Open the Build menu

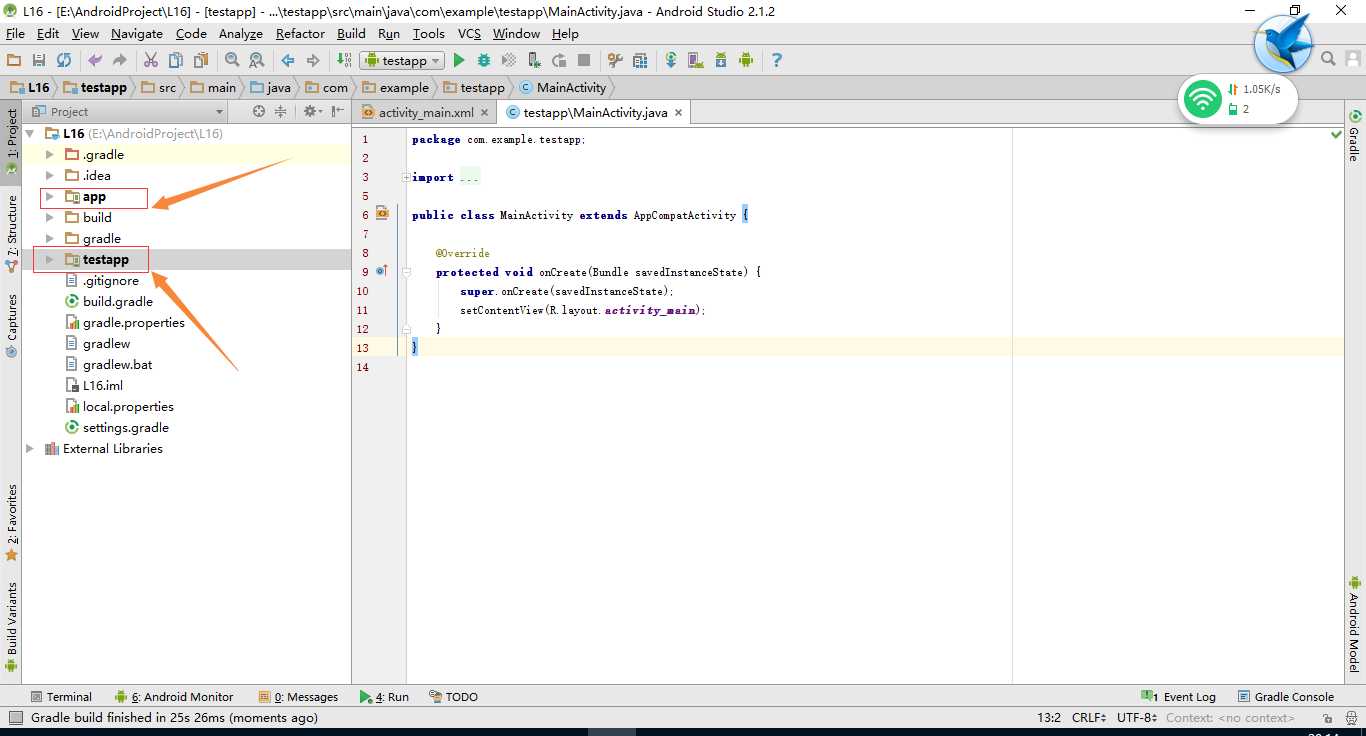pos(351,33)
